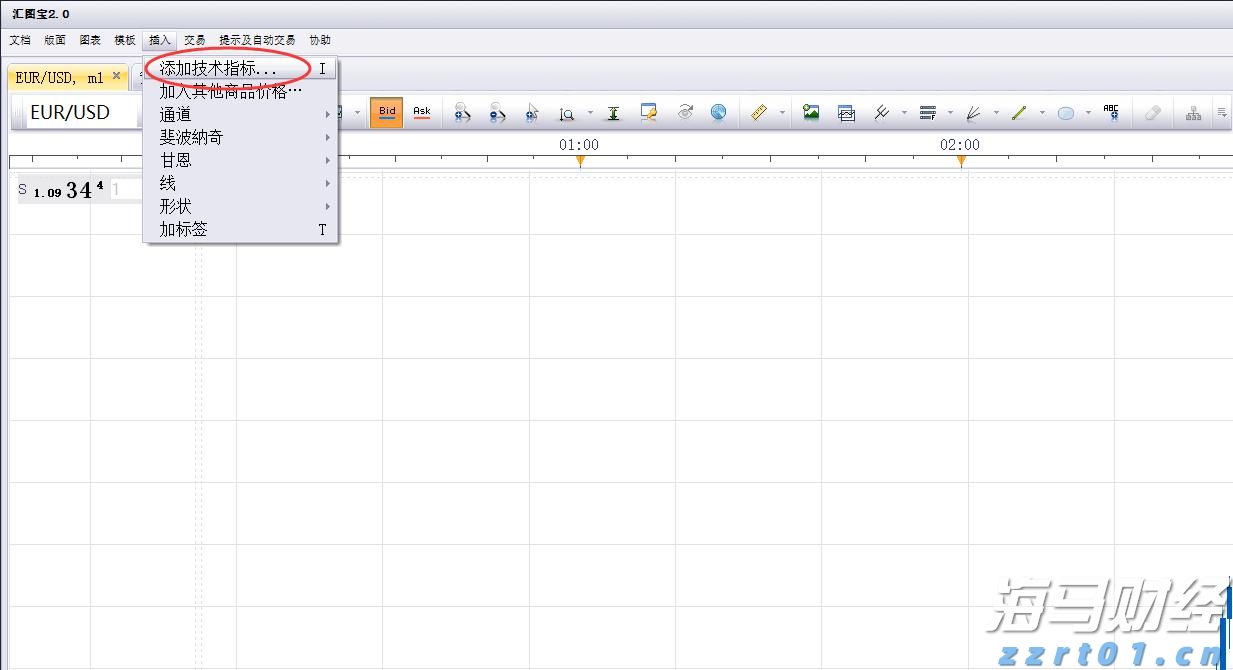Click the insert picture icon
The image size is (1233, 670).
(x=811, y=113)
